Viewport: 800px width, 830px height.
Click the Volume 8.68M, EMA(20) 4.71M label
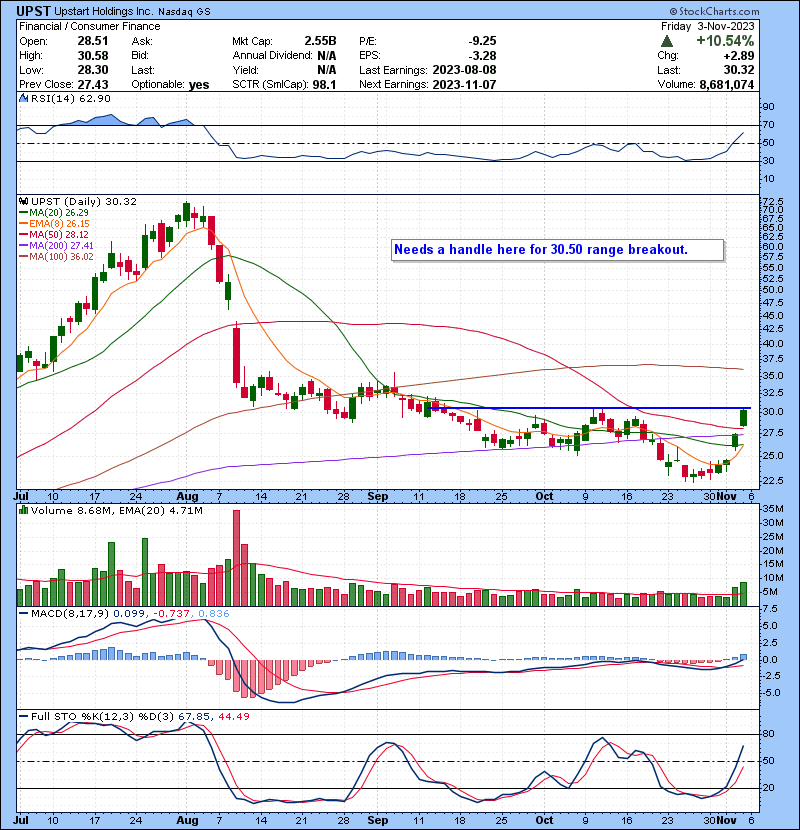pos(116,510)
